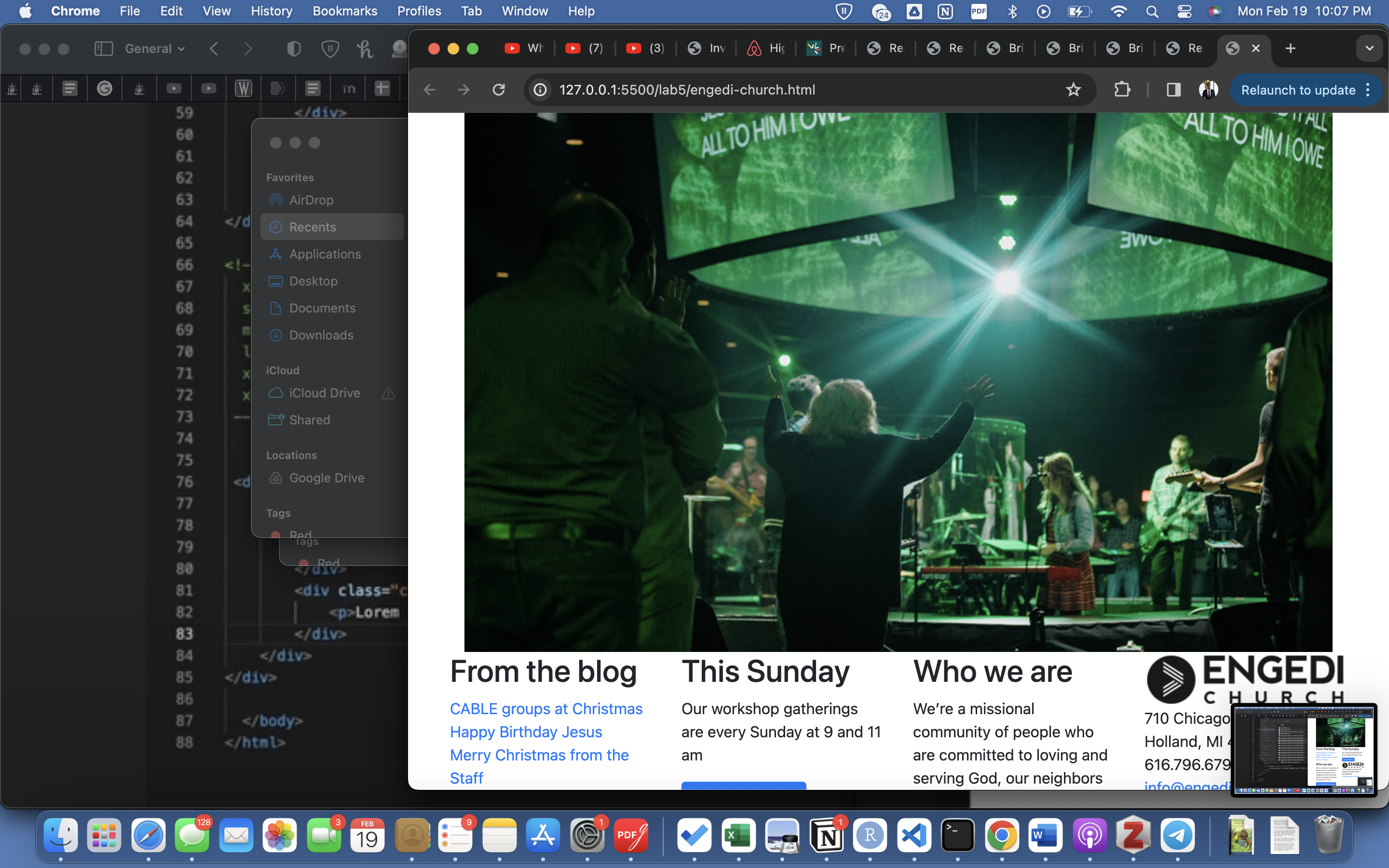Click the Engedi Church logo
Screen dimensions: 1389x868
pyautogui.click(x=1245, y=679)
